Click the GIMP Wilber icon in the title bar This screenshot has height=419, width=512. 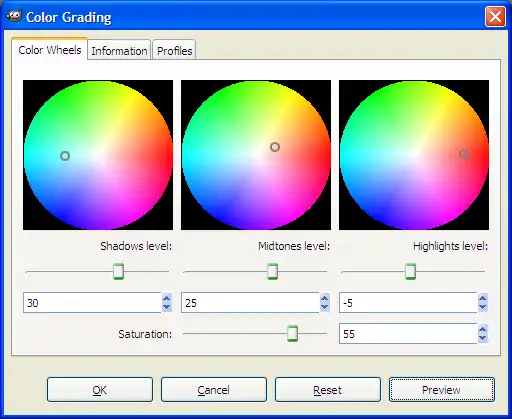(x=14, y=16)
